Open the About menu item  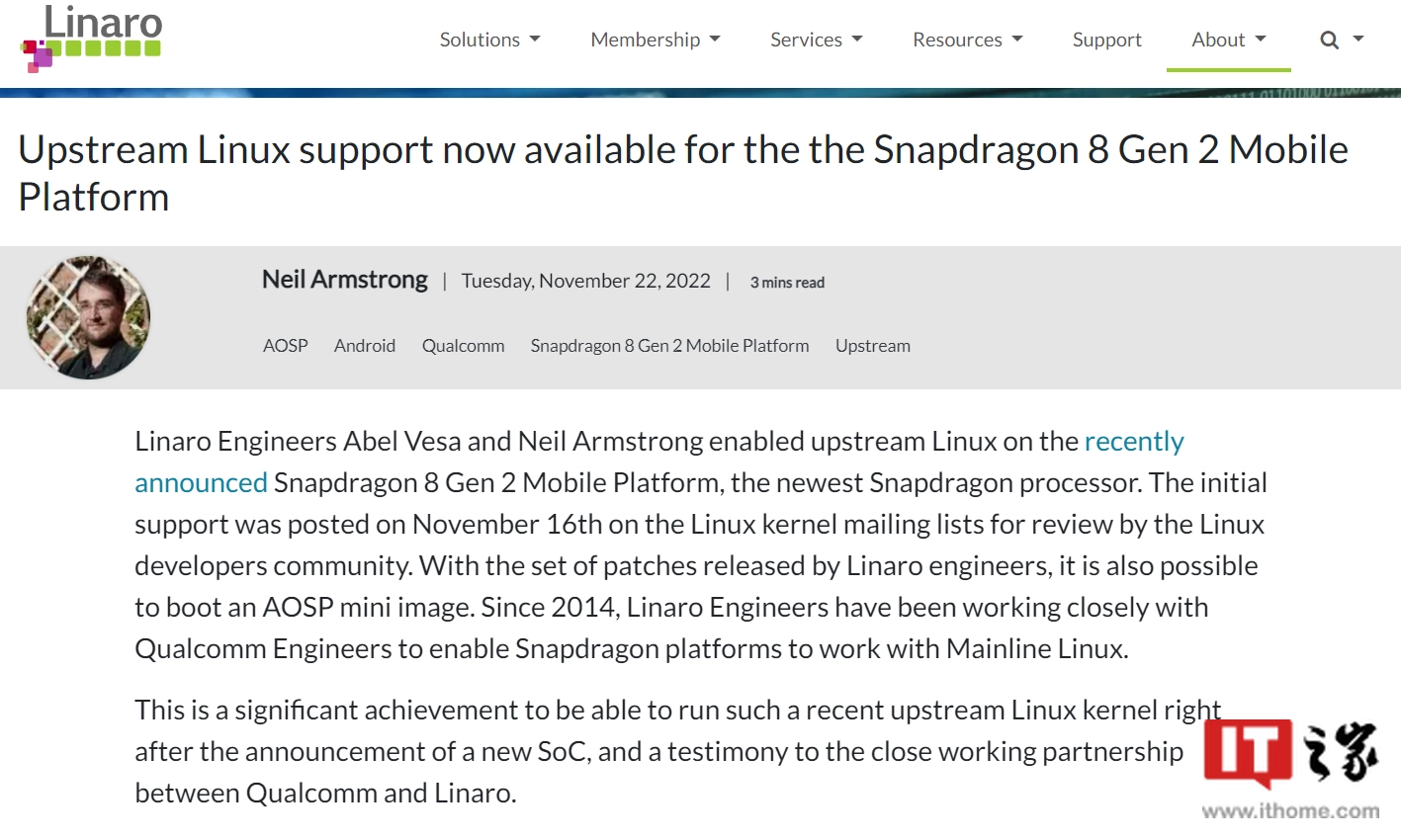[1228, 40]
